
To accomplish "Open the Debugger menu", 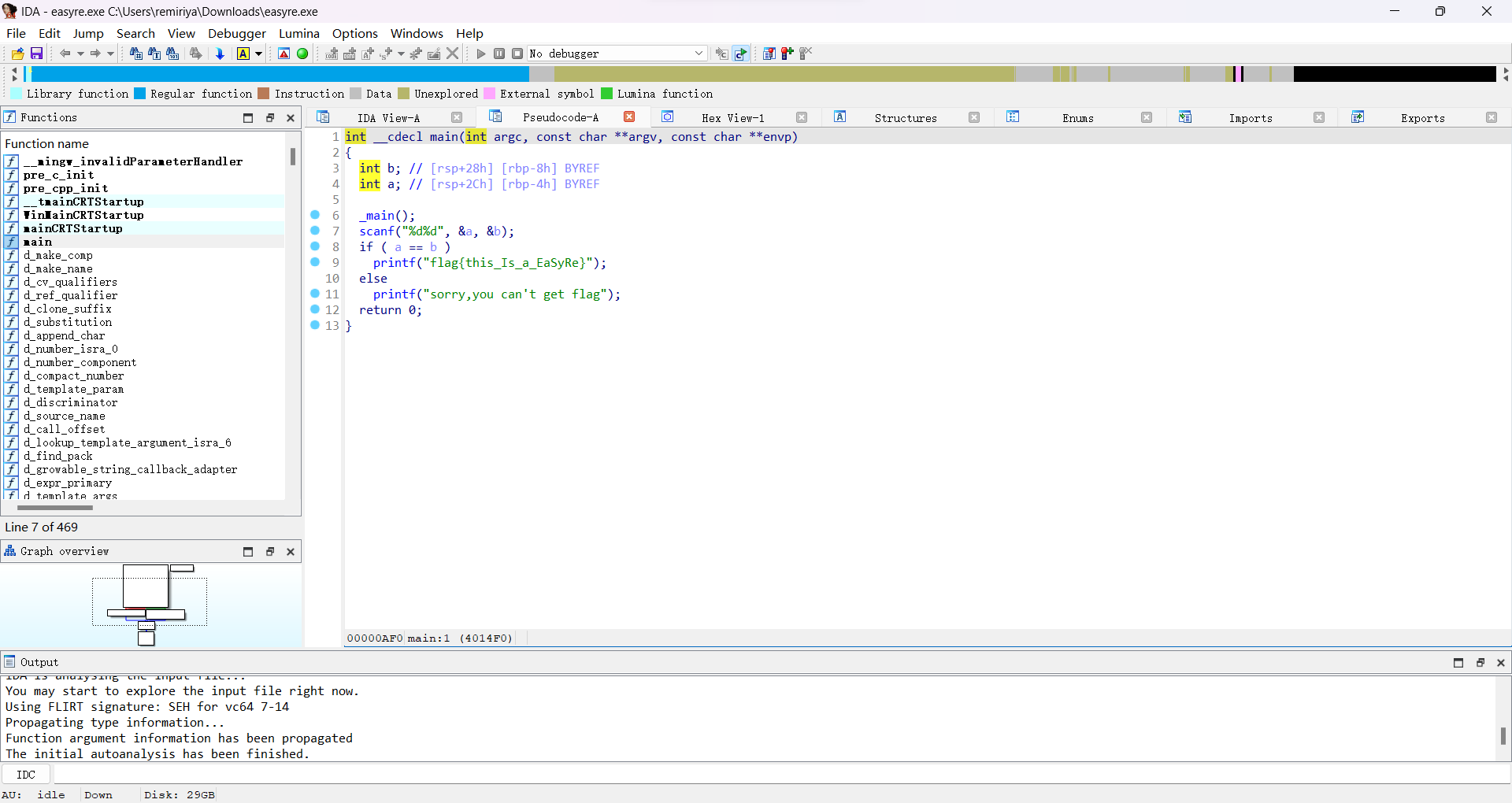I will click(236, 33).
